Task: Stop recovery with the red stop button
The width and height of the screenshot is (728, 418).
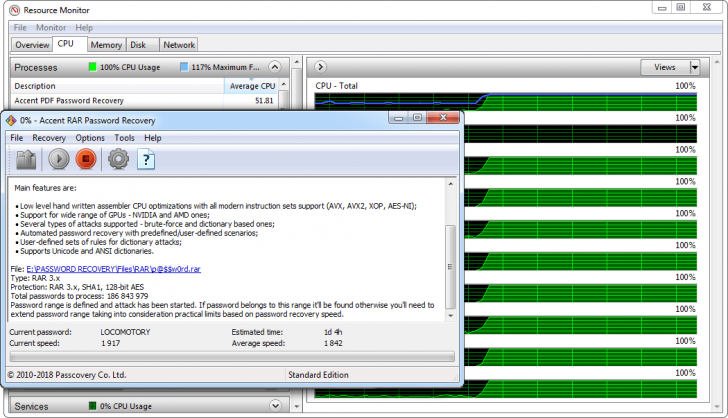Action: 85,159
